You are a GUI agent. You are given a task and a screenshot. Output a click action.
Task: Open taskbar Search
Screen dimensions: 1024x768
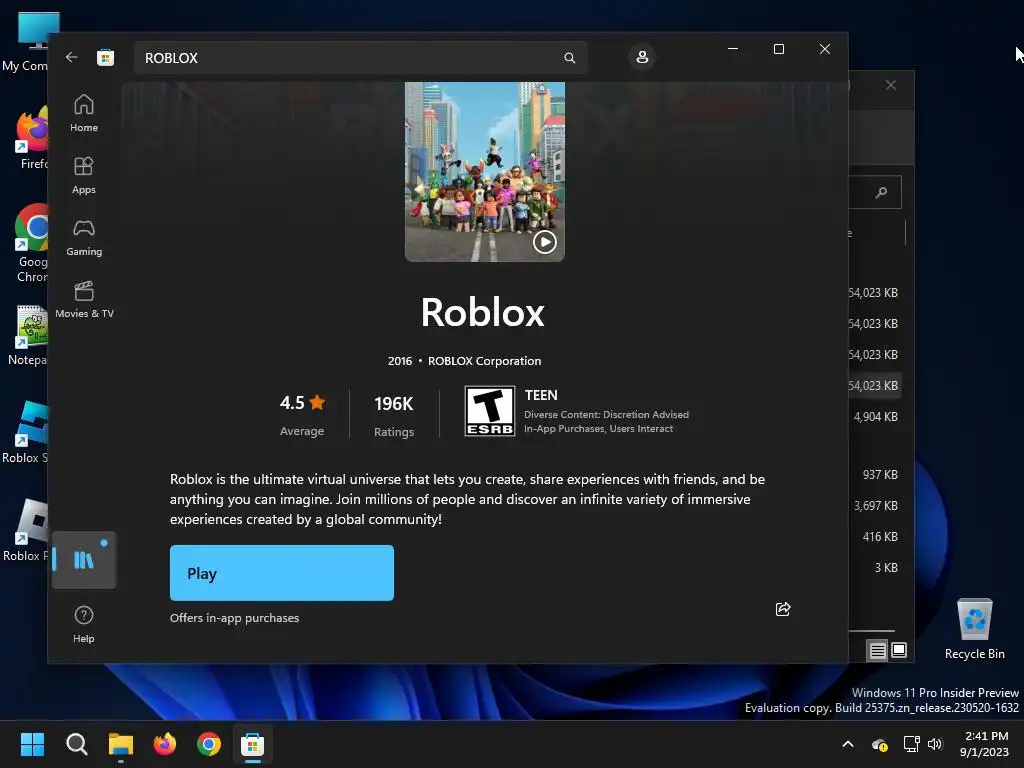(76, 744)
